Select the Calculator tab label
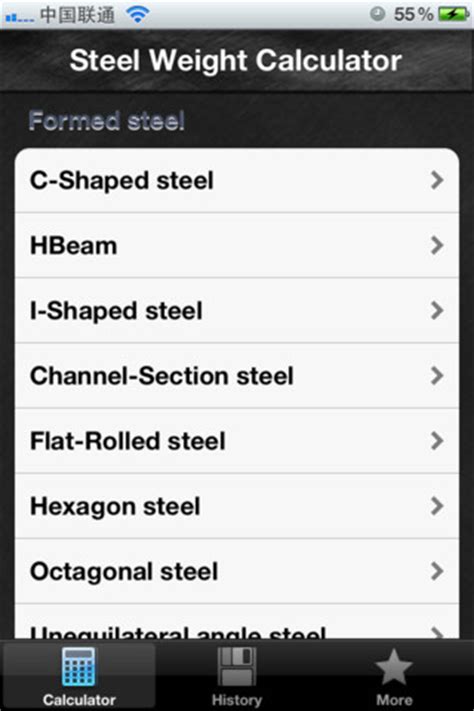Viewport: 474px width, 711px height. pos(79,700)
